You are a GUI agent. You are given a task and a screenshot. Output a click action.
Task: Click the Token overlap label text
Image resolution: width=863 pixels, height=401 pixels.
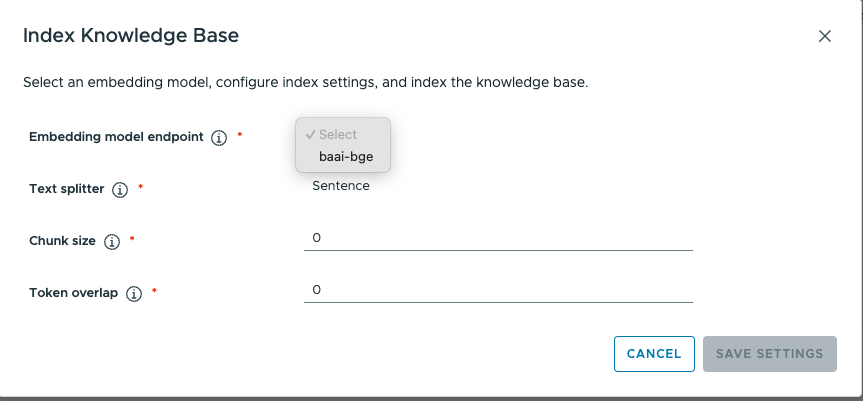(x=74, y=293)
